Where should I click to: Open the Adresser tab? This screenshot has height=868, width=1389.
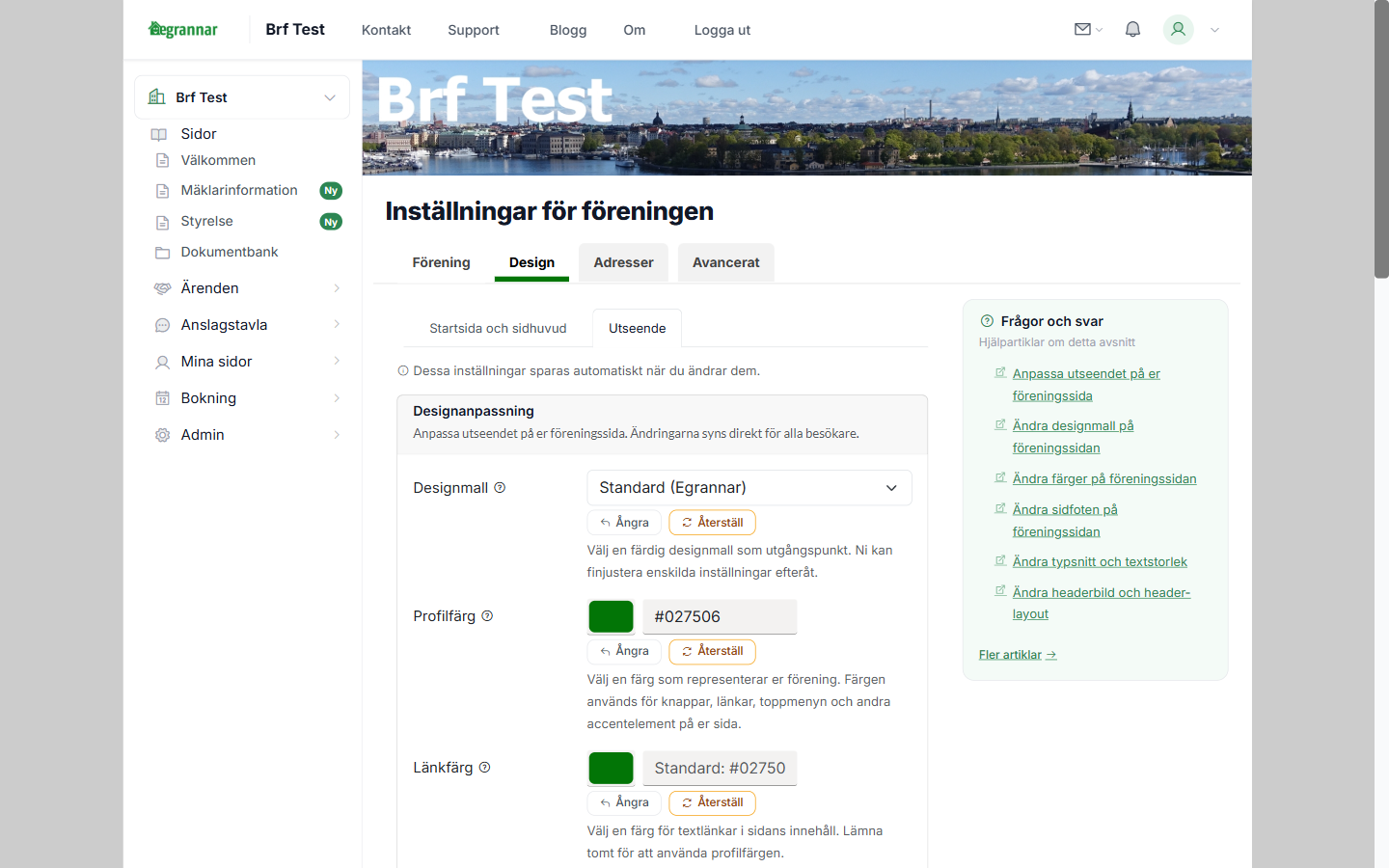[623, 262]
